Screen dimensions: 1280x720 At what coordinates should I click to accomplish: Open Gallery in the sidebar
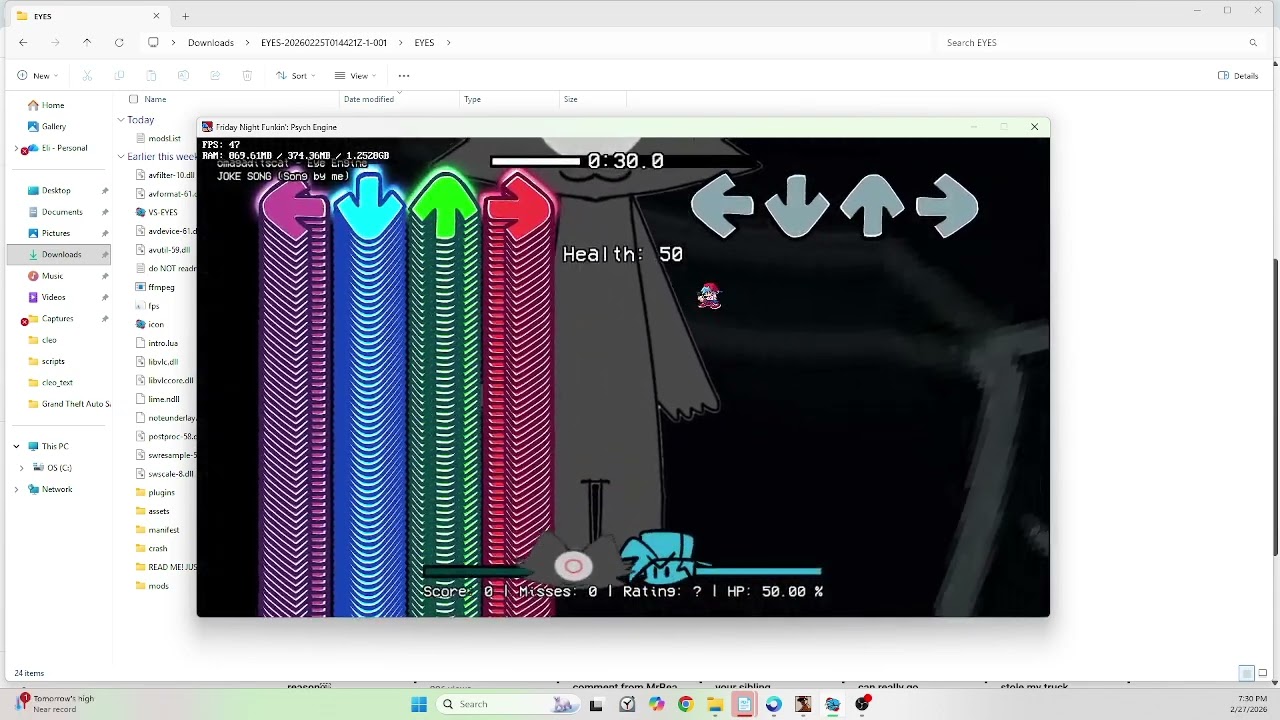pos(46,126)
